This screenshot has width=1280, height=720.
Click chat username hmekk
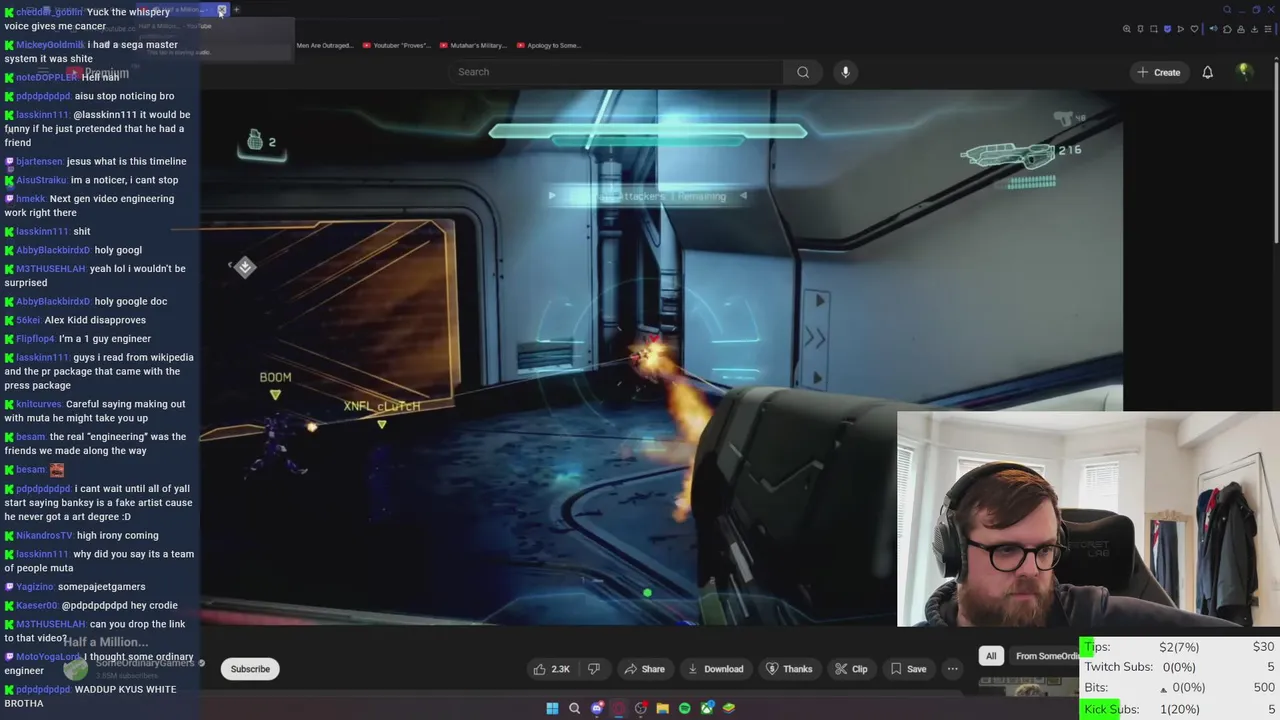coord(31,199)
